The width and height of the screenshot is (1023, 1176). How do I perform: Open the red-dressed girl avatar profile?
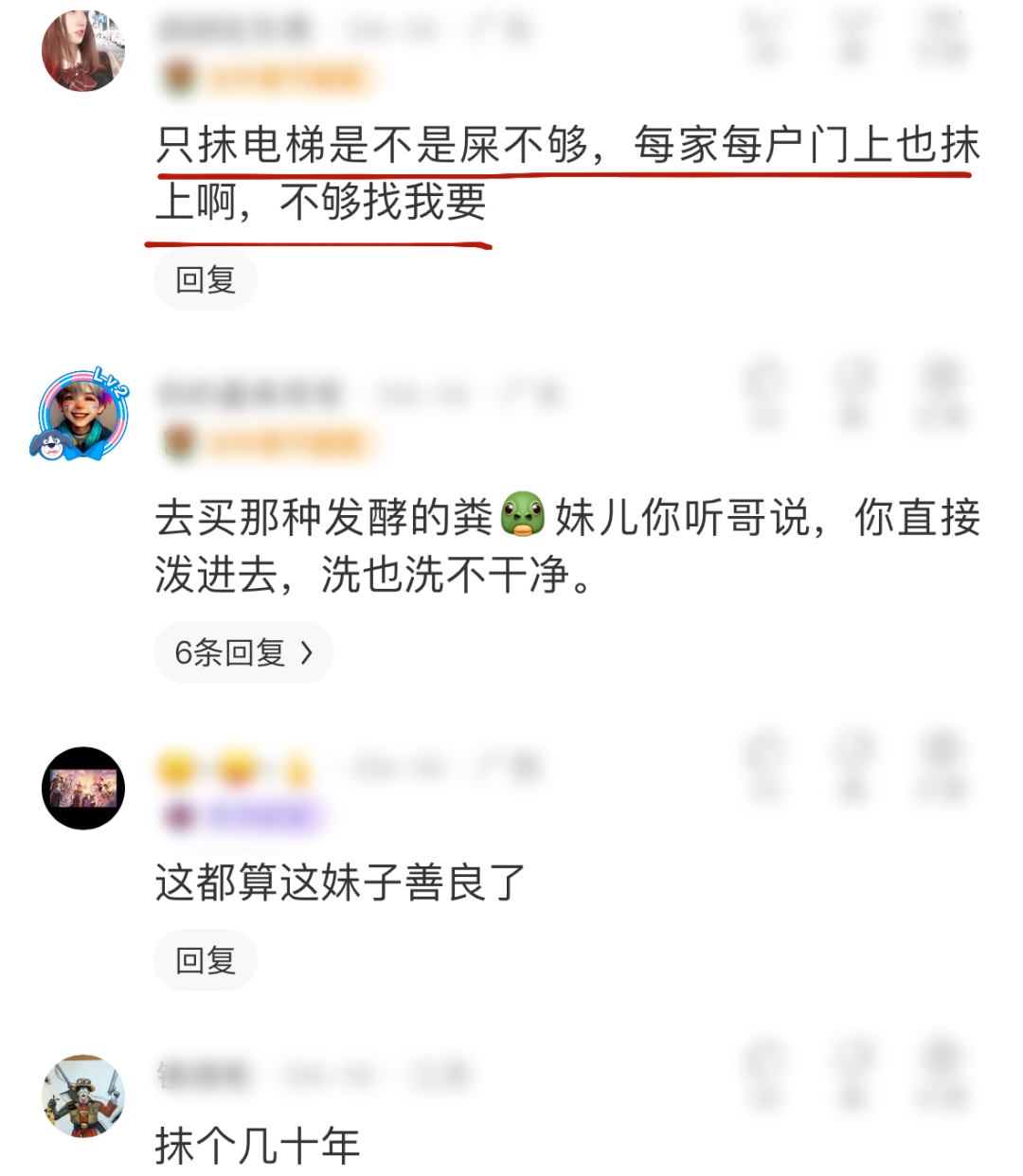83,50
